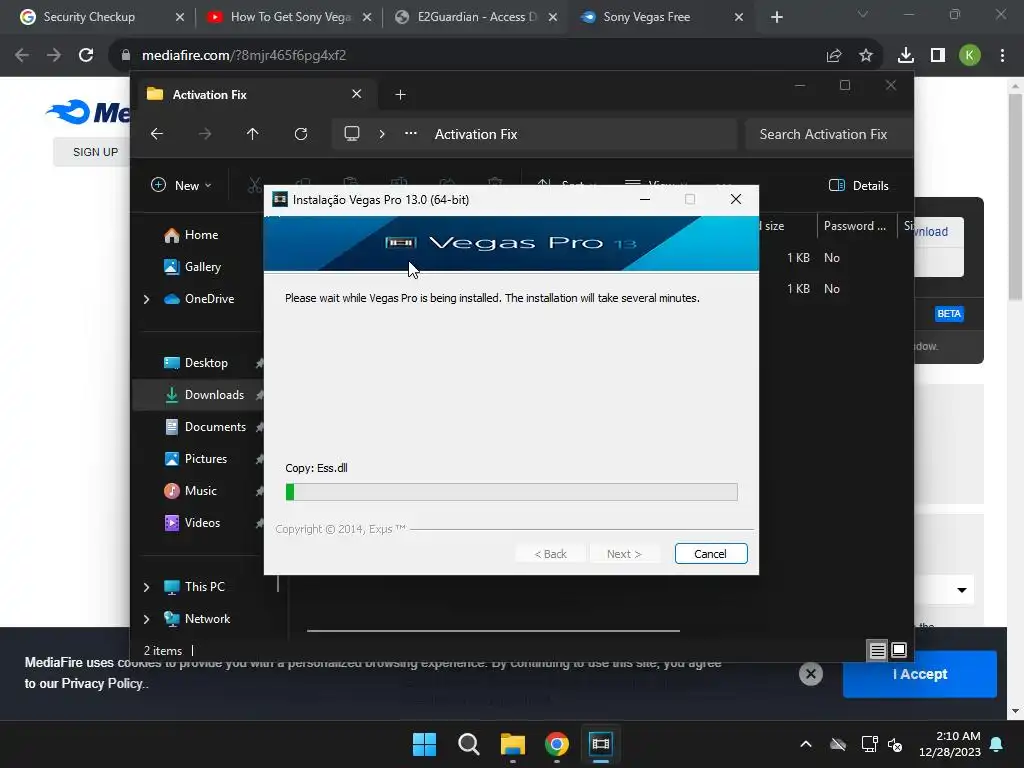
Task: Open Gallery in File Explorer sidebar
Action: [x=202, y=267]
